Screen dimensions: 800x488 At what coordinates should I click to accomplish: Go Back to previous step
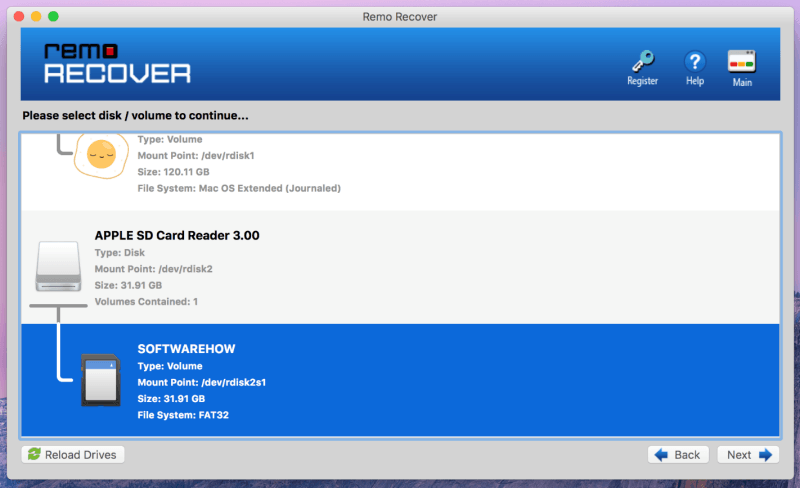click(x=678, y=455)
